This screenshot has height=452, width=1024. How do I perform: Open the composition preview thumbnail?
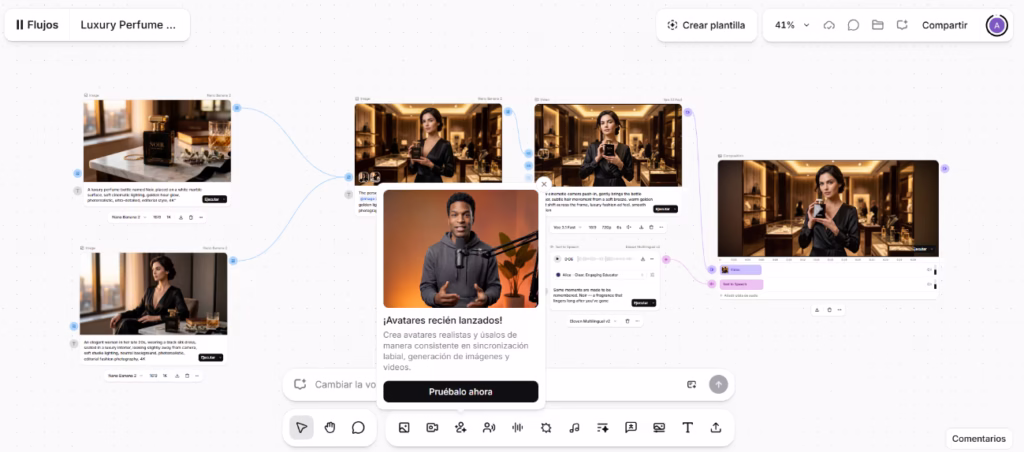coord(828,208)
